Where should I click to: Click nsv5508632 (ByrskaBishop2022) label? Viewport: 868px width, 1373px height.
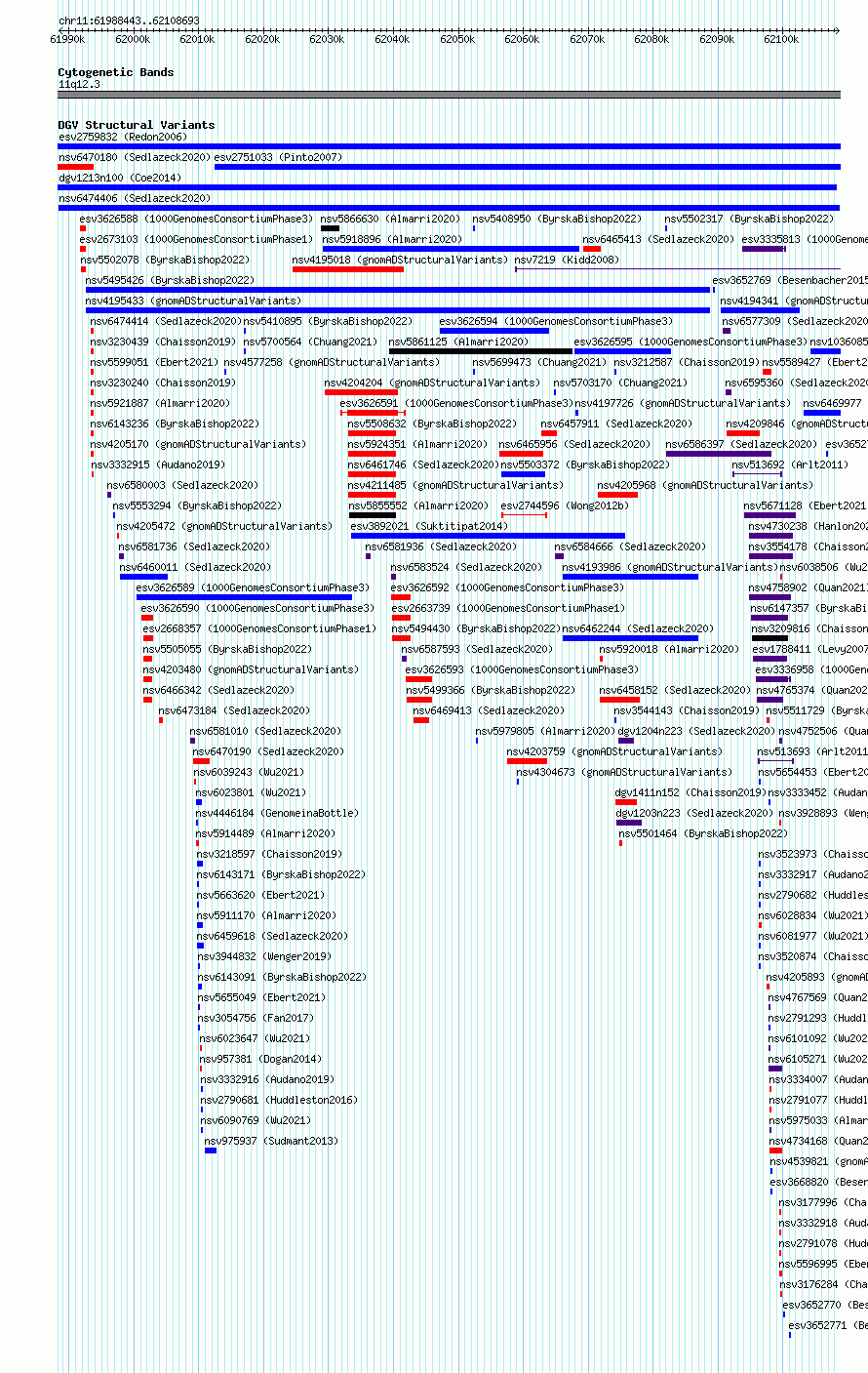(x=432, y=424)
